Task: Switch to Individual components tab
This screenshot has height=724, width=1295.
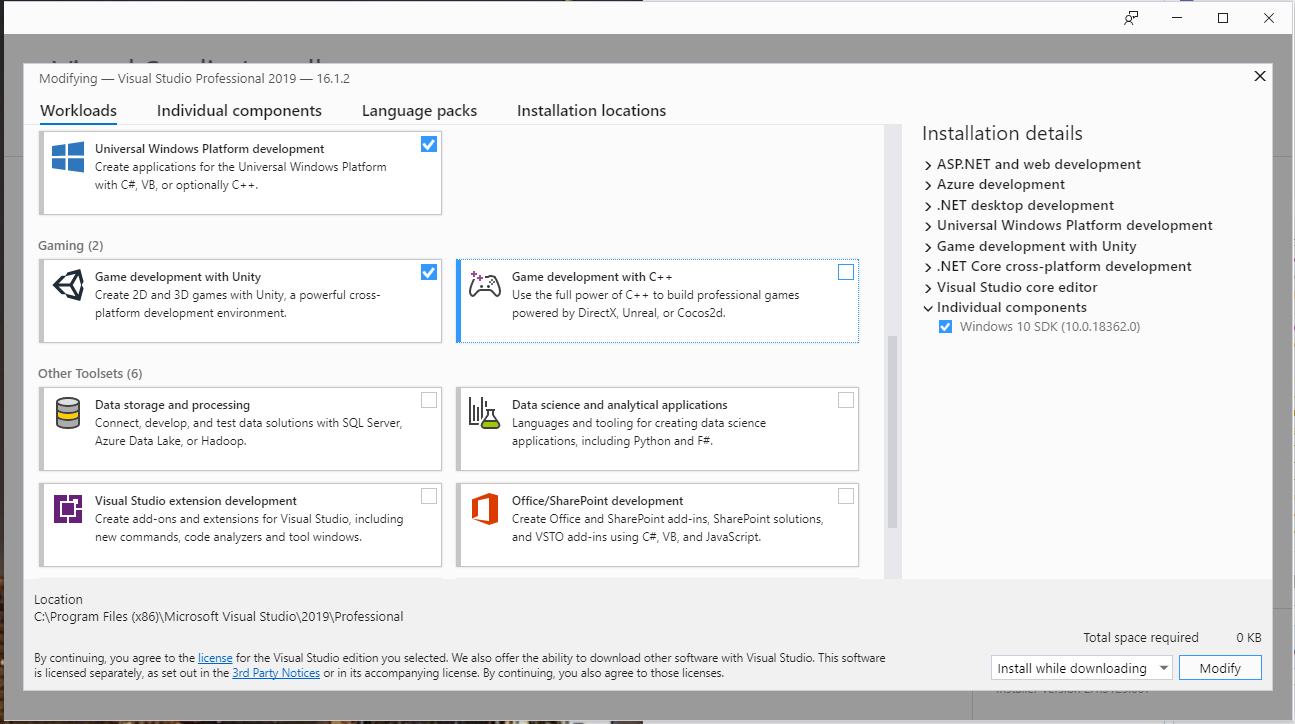Action: 239,111
